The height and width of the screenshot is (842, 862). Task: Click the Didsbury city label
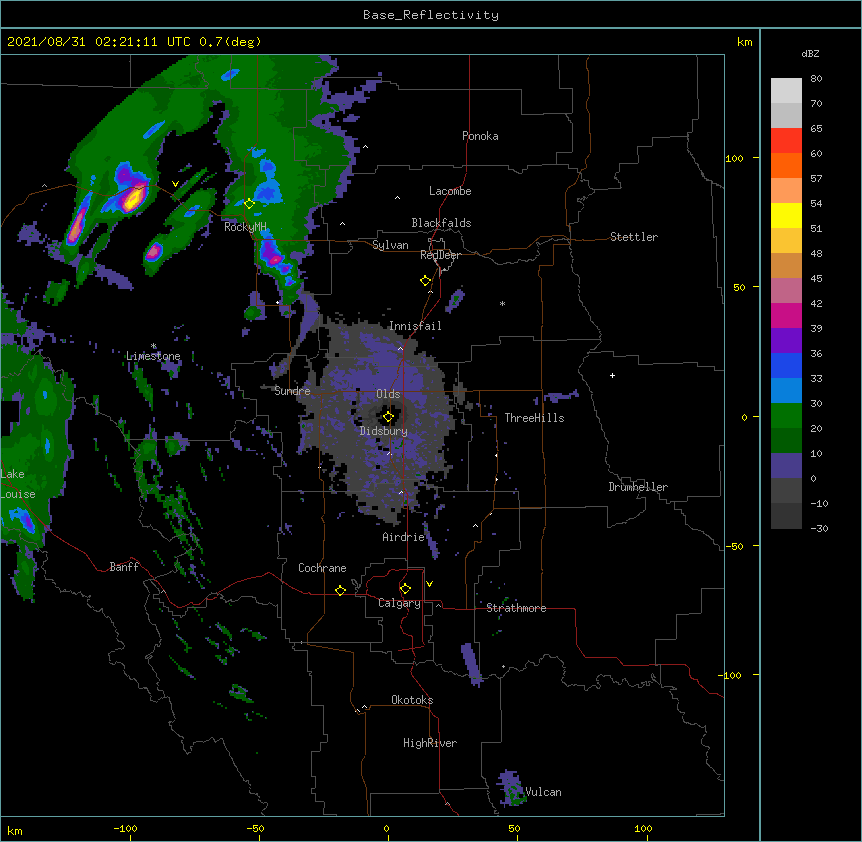pos(384,431)
